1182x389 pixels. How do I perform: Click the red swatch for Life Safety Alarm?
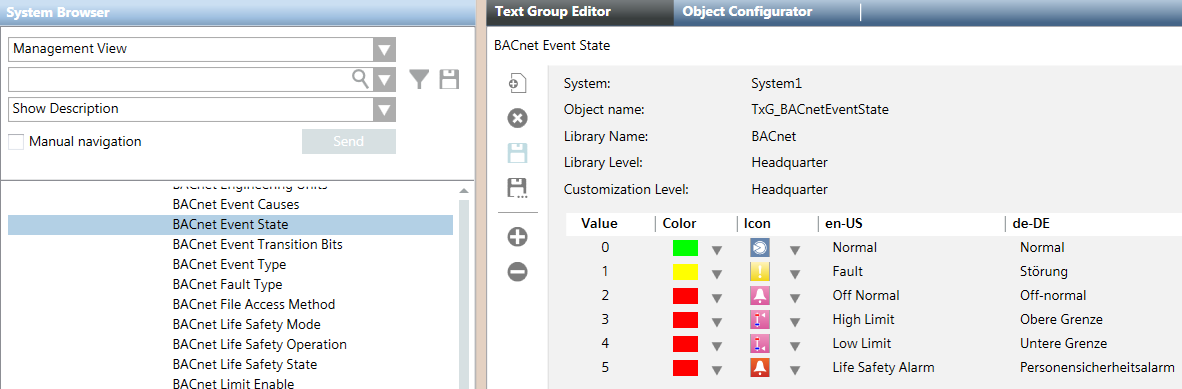point(685,369)
